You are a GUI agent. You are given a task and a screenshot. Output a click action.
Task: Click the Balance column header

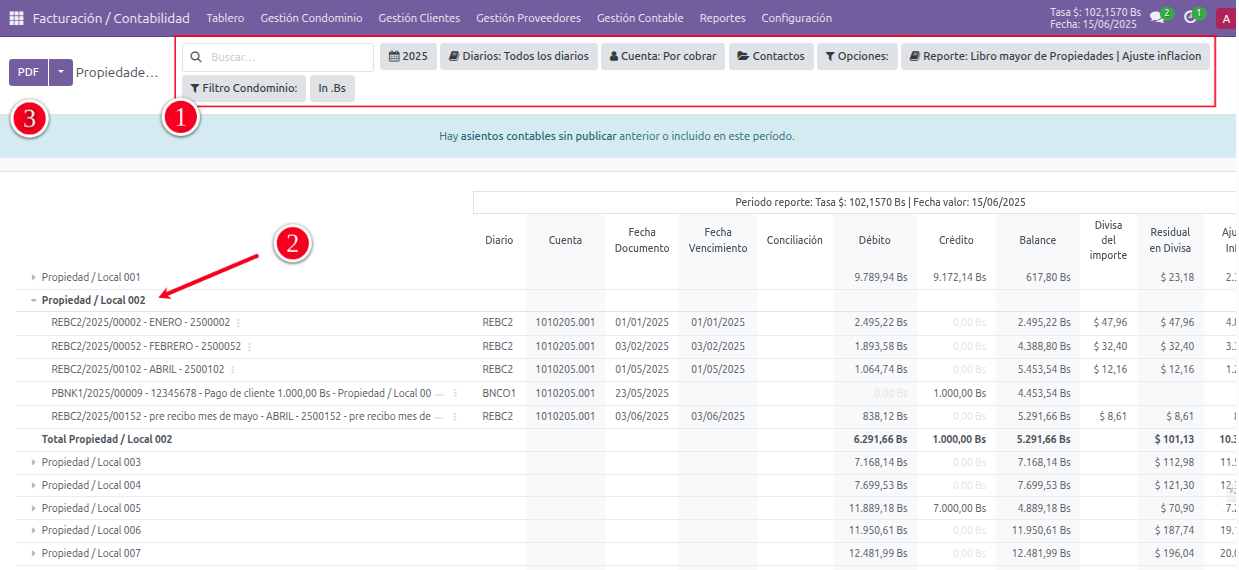coord(1038,240)
